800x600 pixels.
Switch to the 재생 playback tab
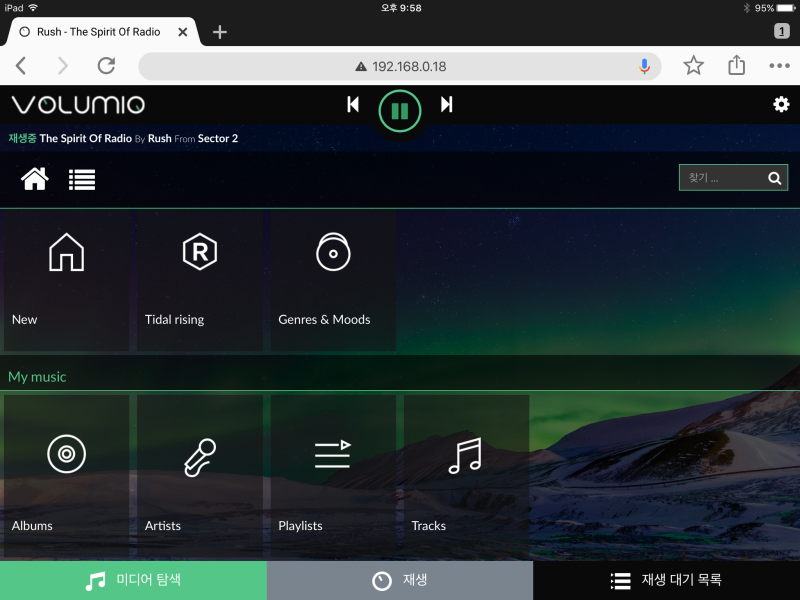coord(400,580)
